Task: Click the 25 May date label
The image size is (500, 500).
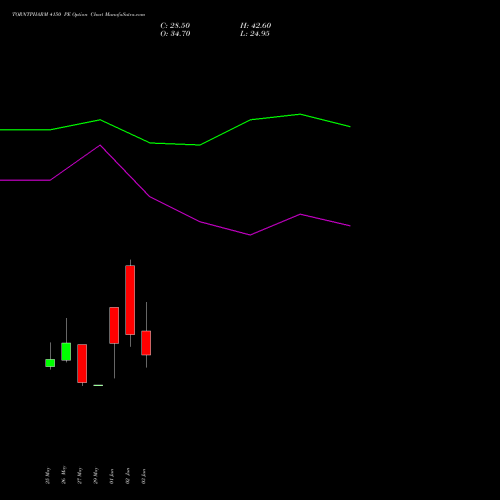Action: point(48,476)
